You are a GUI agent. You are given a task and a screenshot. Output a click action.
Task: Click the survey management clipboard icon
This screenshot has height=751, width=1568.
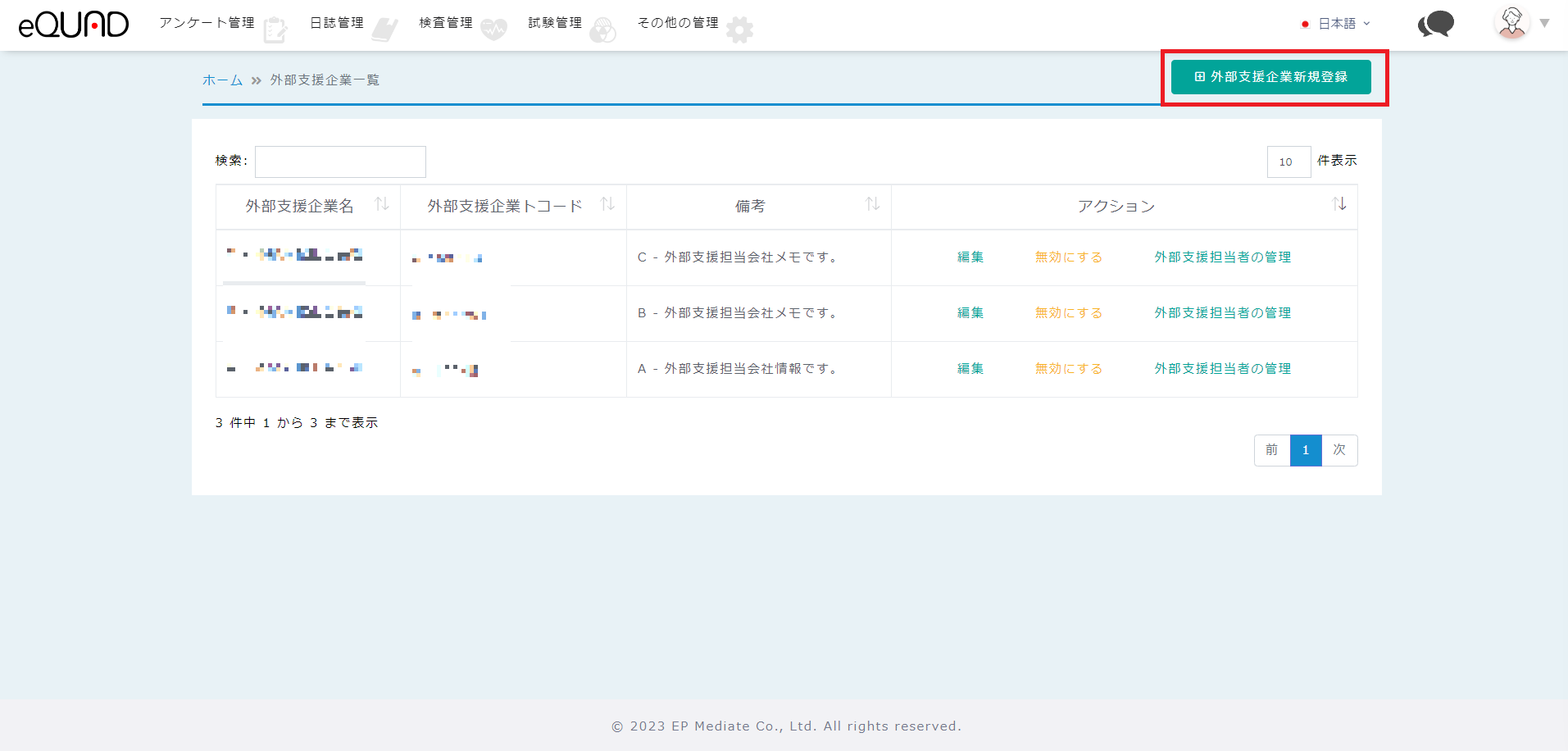275,30
